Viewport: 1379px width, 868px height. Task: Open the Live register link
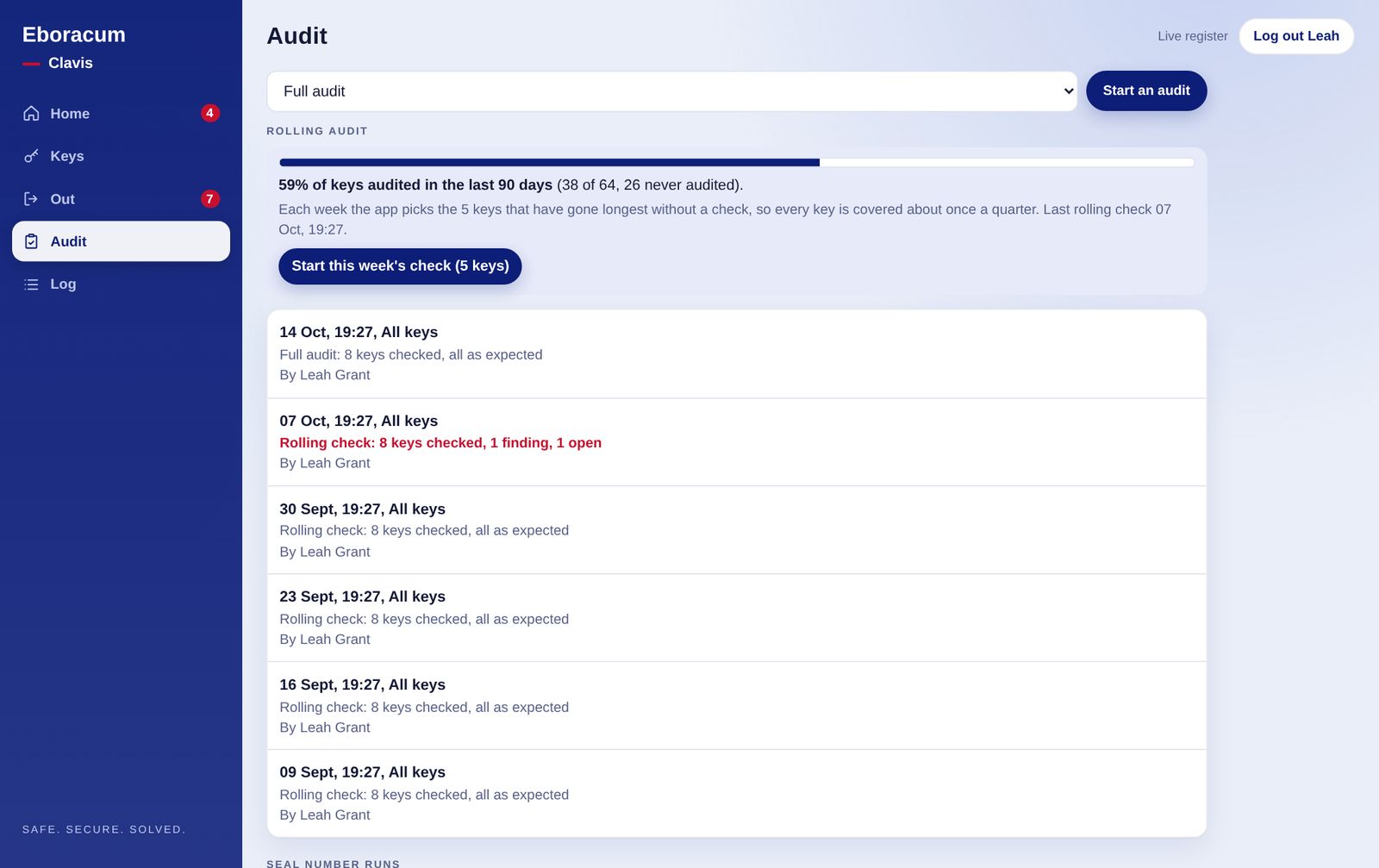click(x=1193, y=36)
